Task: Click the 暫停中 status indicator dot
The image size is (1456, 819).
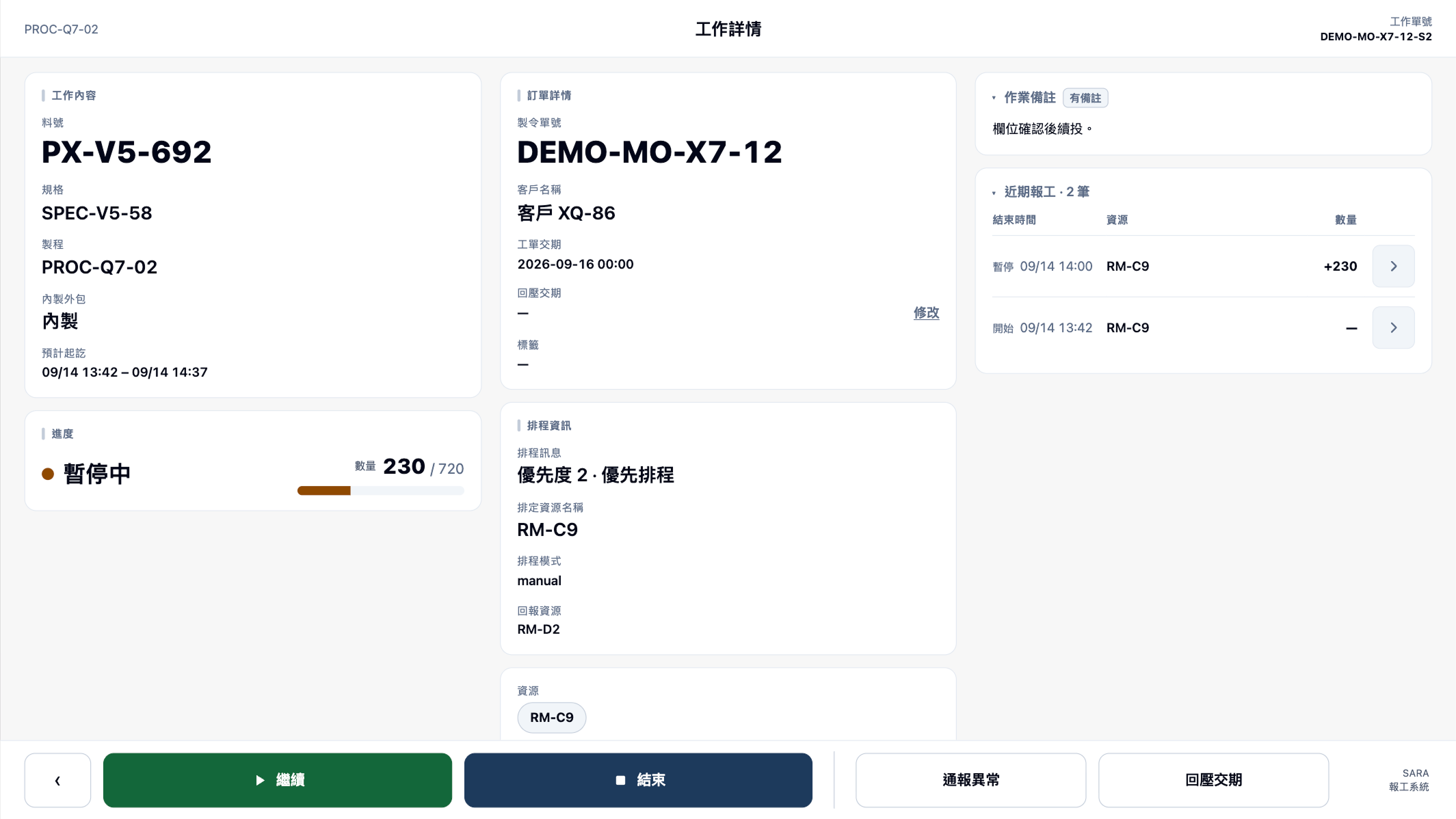Action: 48,474
